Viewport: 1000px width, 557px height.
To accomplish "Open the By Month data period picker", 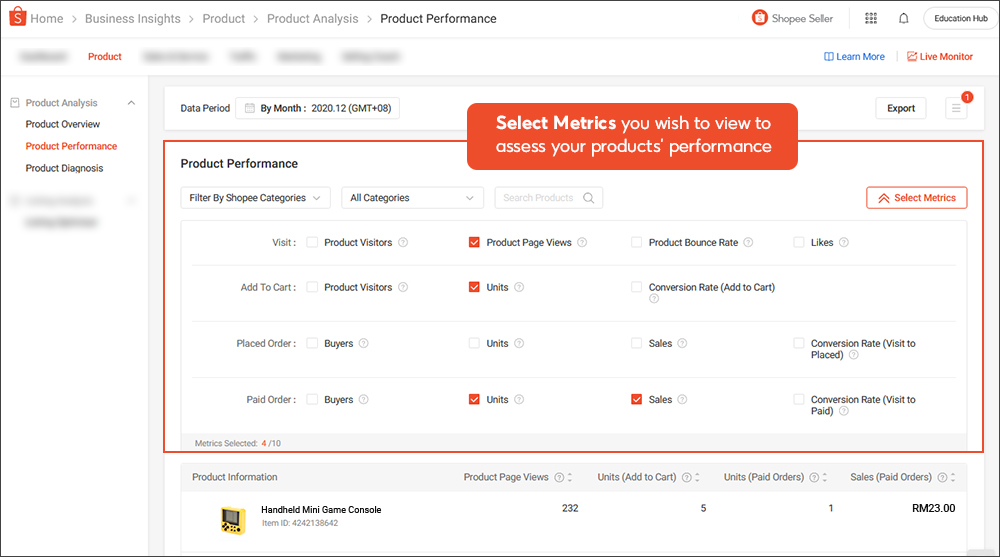I will click(318, 108).
